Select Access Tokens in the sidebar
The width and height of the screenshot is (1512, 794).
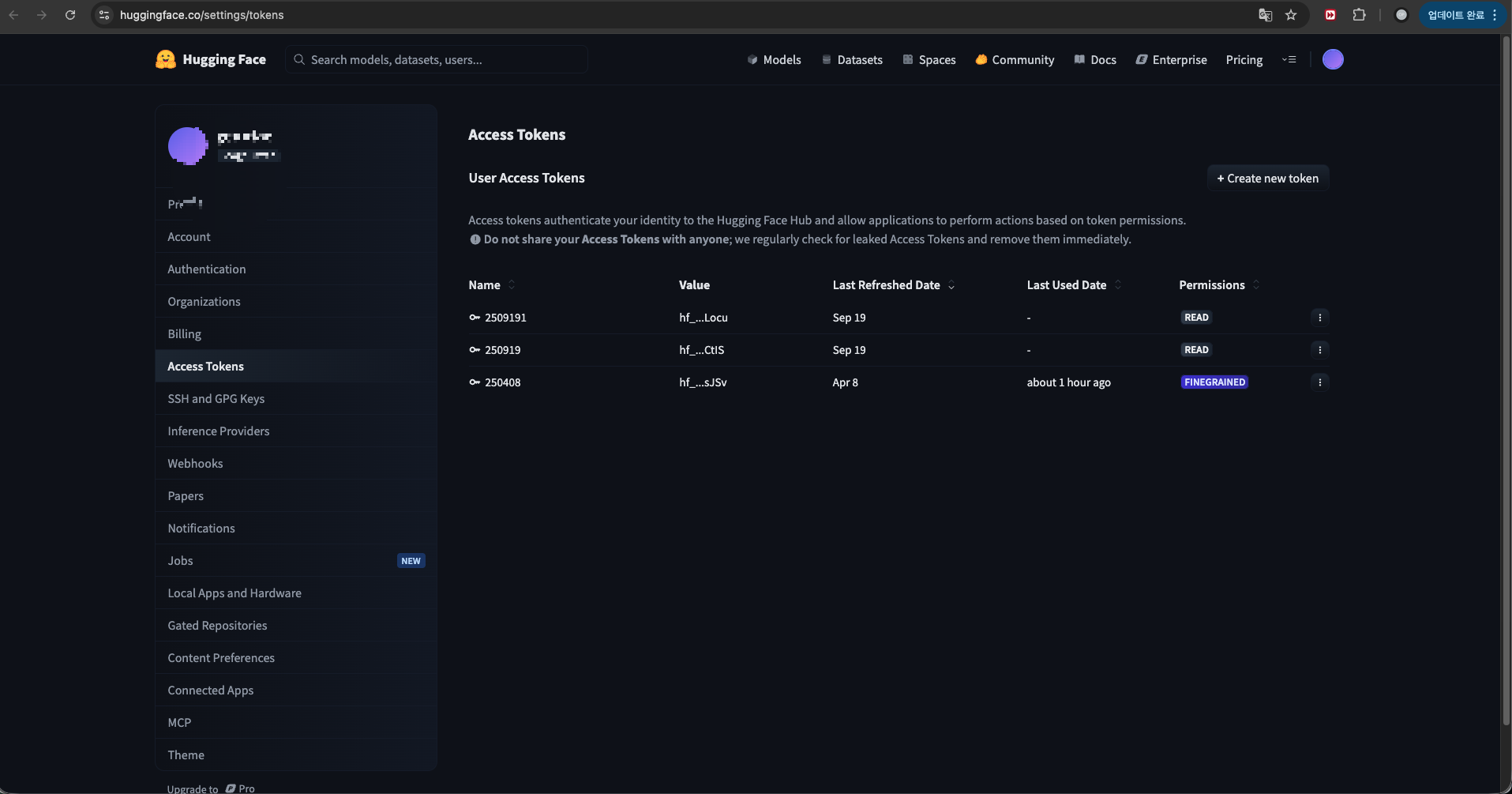296,367
